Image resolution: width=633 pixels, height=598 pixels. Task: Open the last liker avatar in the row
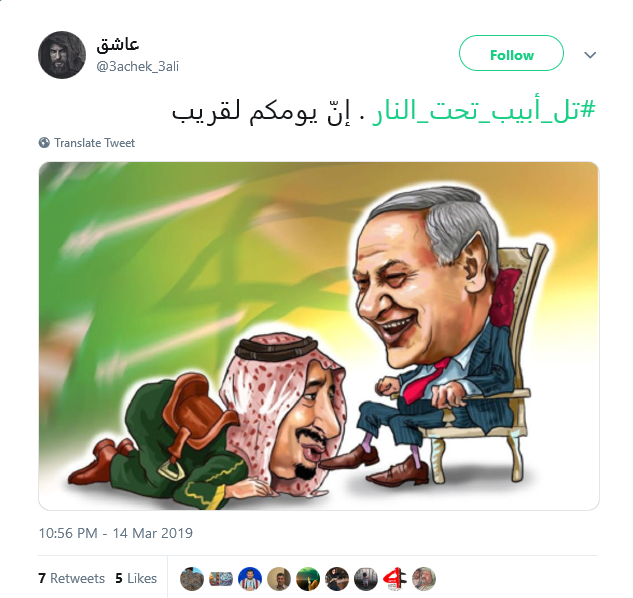[424, 579]
